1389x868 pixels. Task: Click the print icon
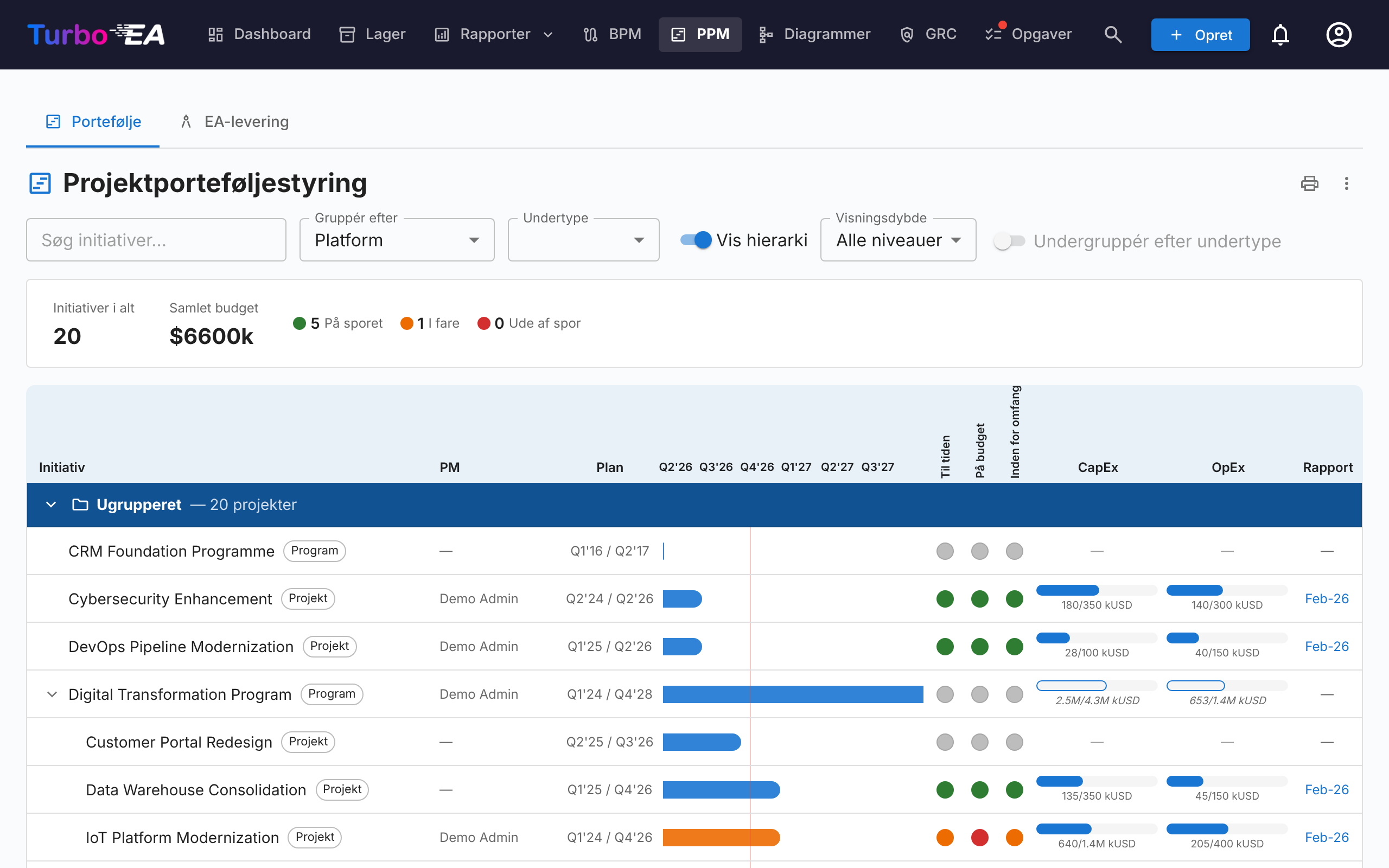[1309, 183]
